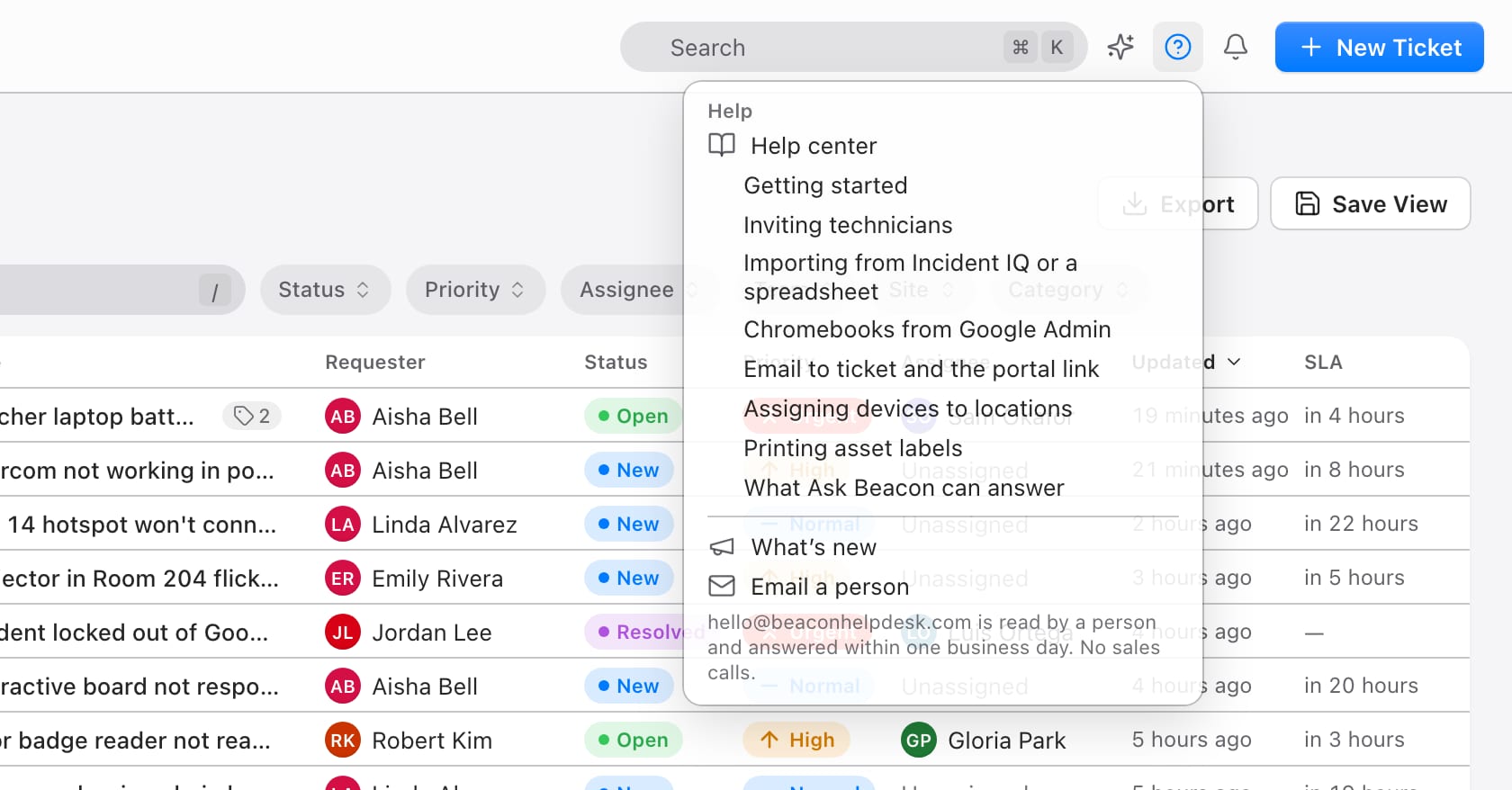Image resolution: width=1512 pixels, height=790 pixels.
Task: Click the Export button
Action: point(1178,203)
